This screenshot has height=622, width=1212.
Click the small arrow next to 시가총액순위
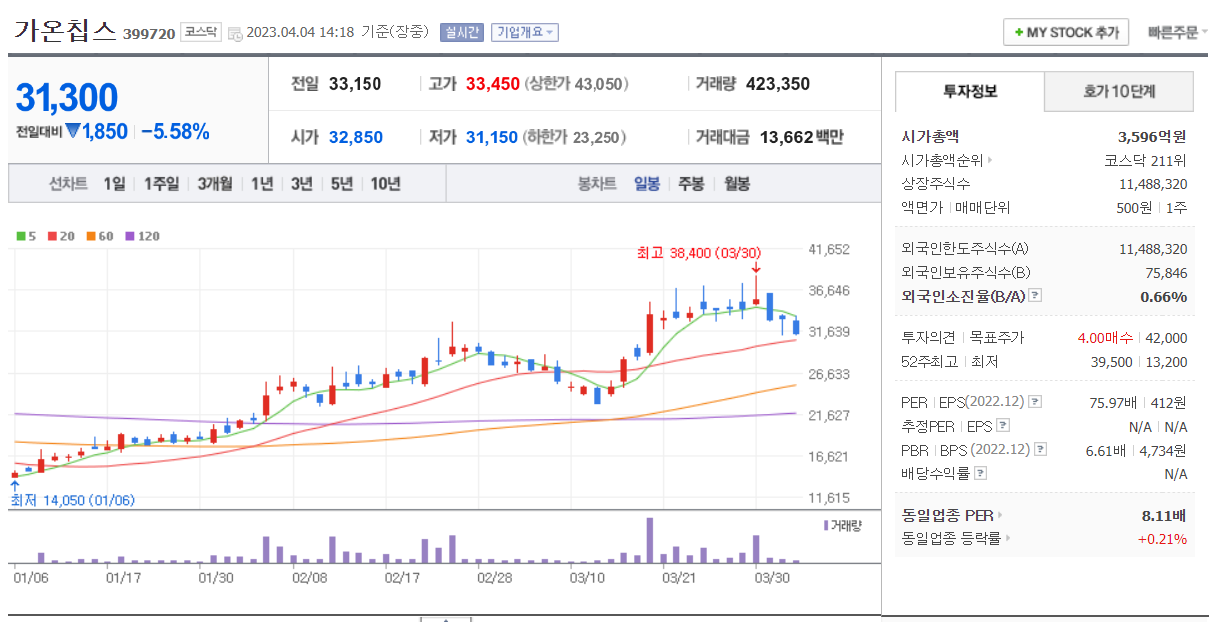pos(991,160)
